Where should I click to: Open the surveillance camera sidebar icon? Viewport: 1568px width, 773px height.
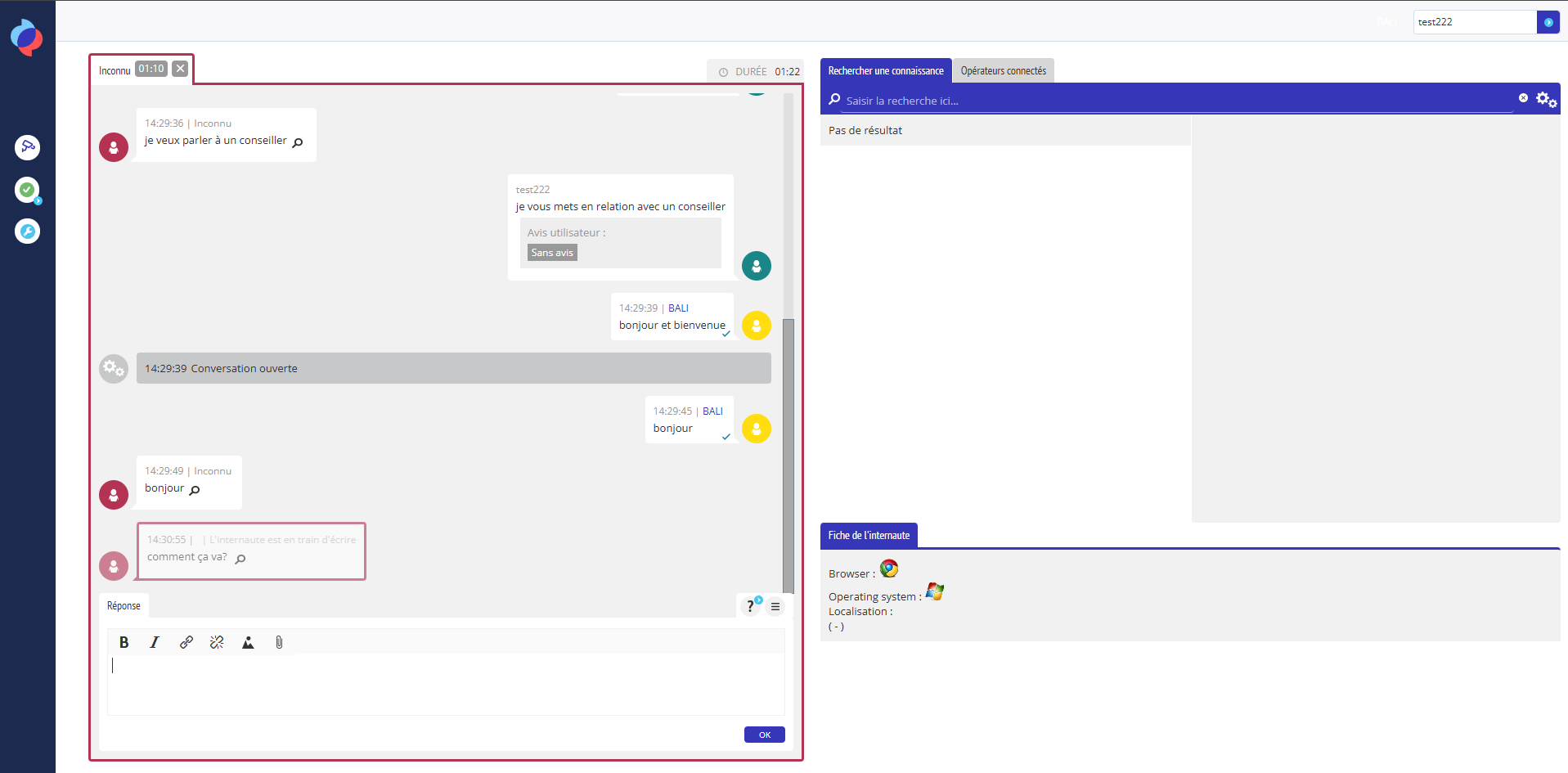coord(27,147)
